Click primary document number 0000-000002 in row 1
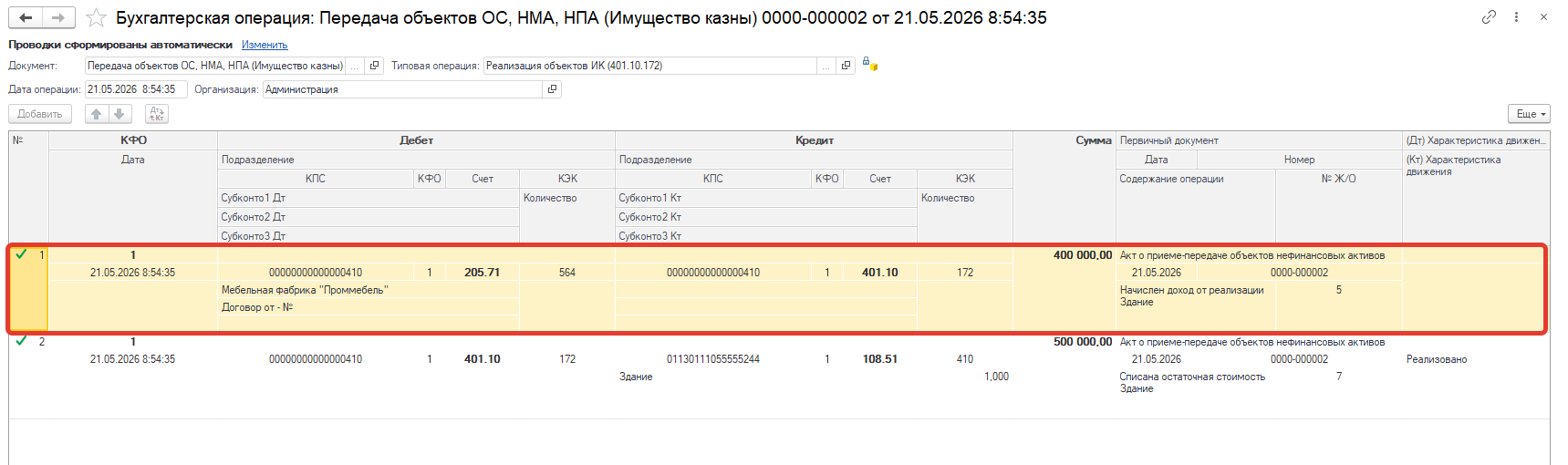1568x465 pixels. click(1299, 273)
